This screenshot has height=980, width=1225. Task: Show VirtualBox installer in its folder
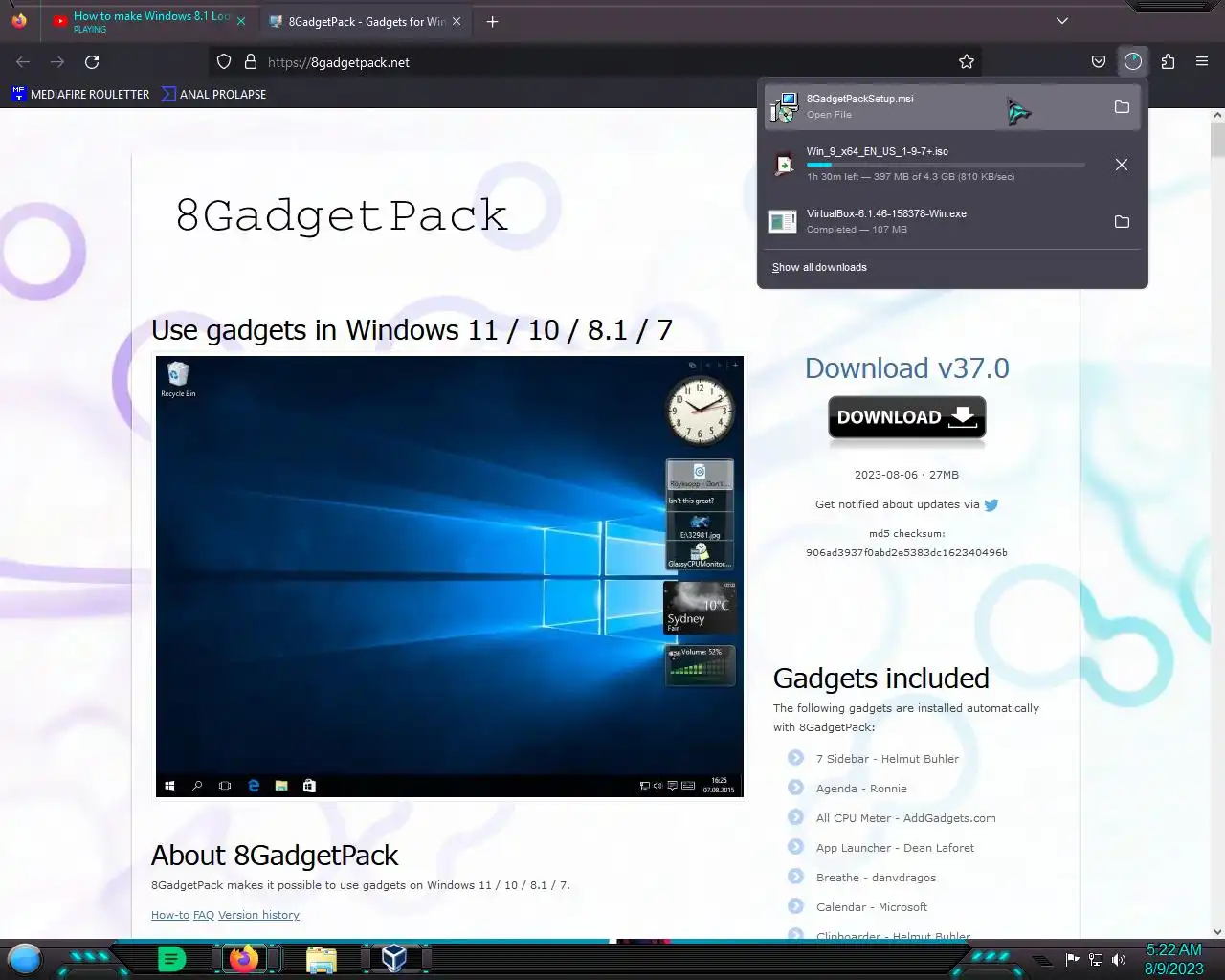pyautogui.click(x=1122, y=222)
